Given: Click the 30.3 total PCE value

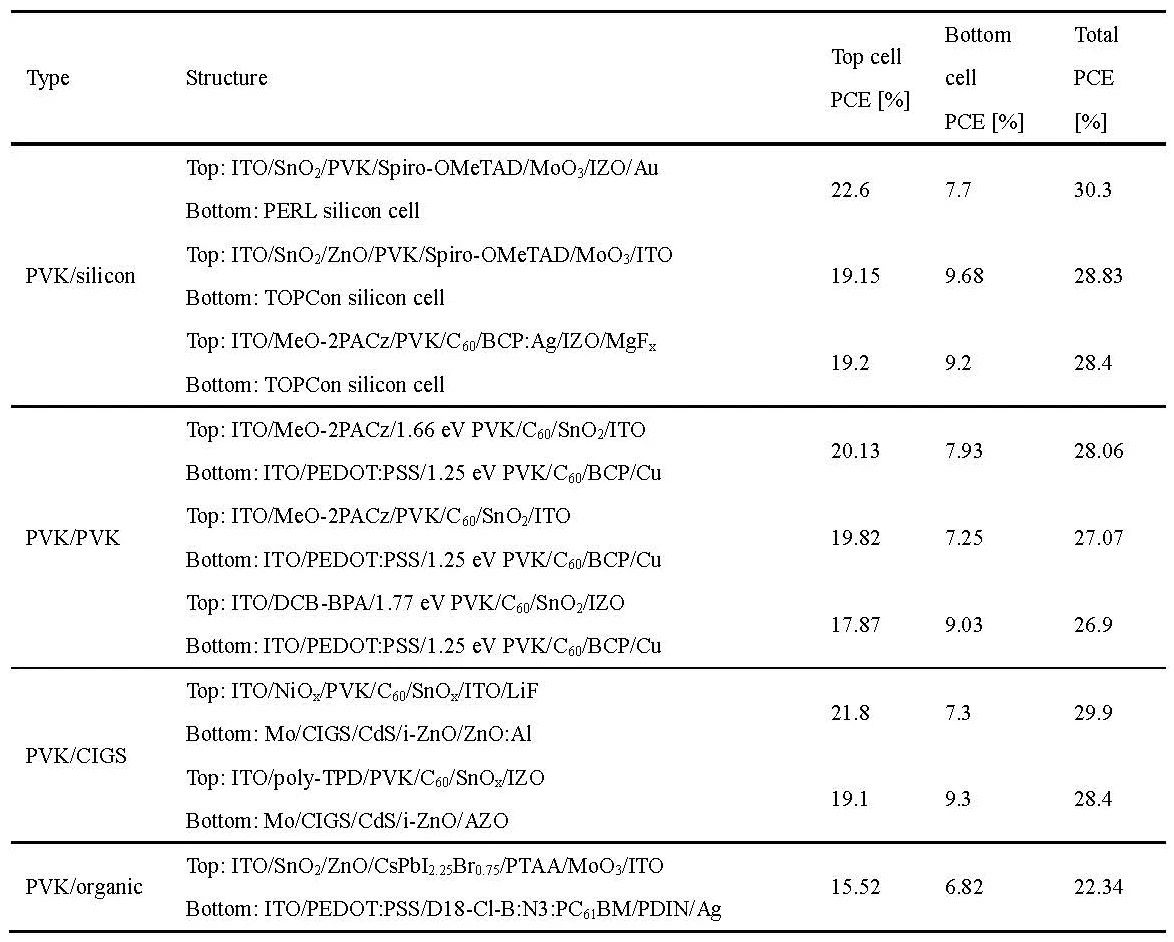Looking at the screenshot, I should (x=1092, y=190).
